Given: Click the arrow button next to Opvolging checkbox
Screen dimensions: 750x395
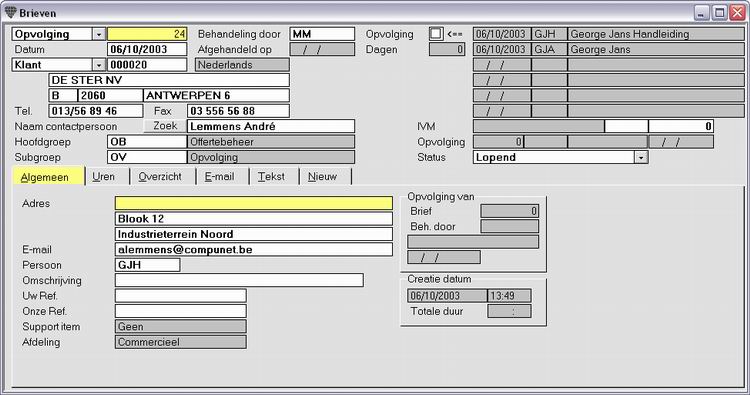Looking at the screenshot, I should 455,34.
